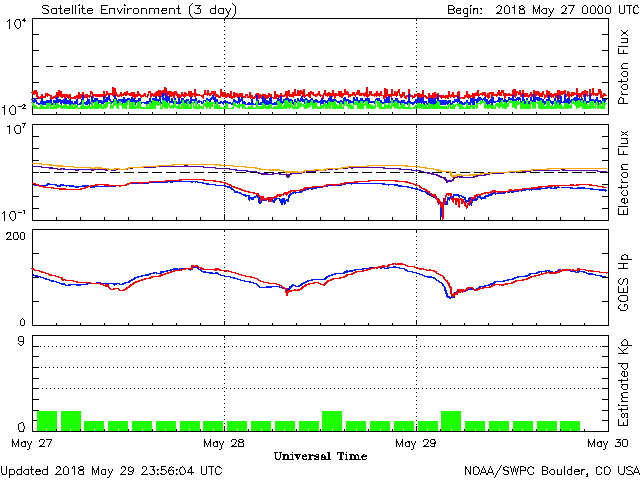Click the first Kp bar on May 27
640x480 pixels.
click(x=47, y=421)
